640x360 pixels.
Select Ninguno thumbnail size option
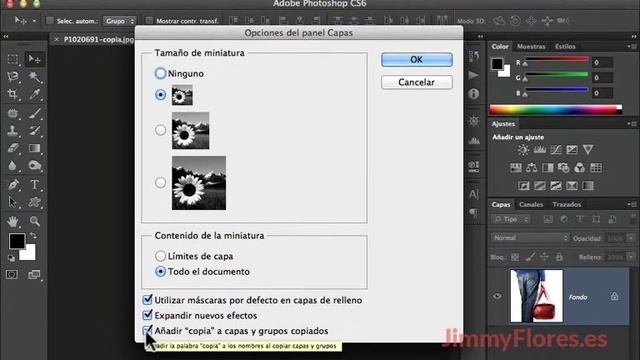160,73
